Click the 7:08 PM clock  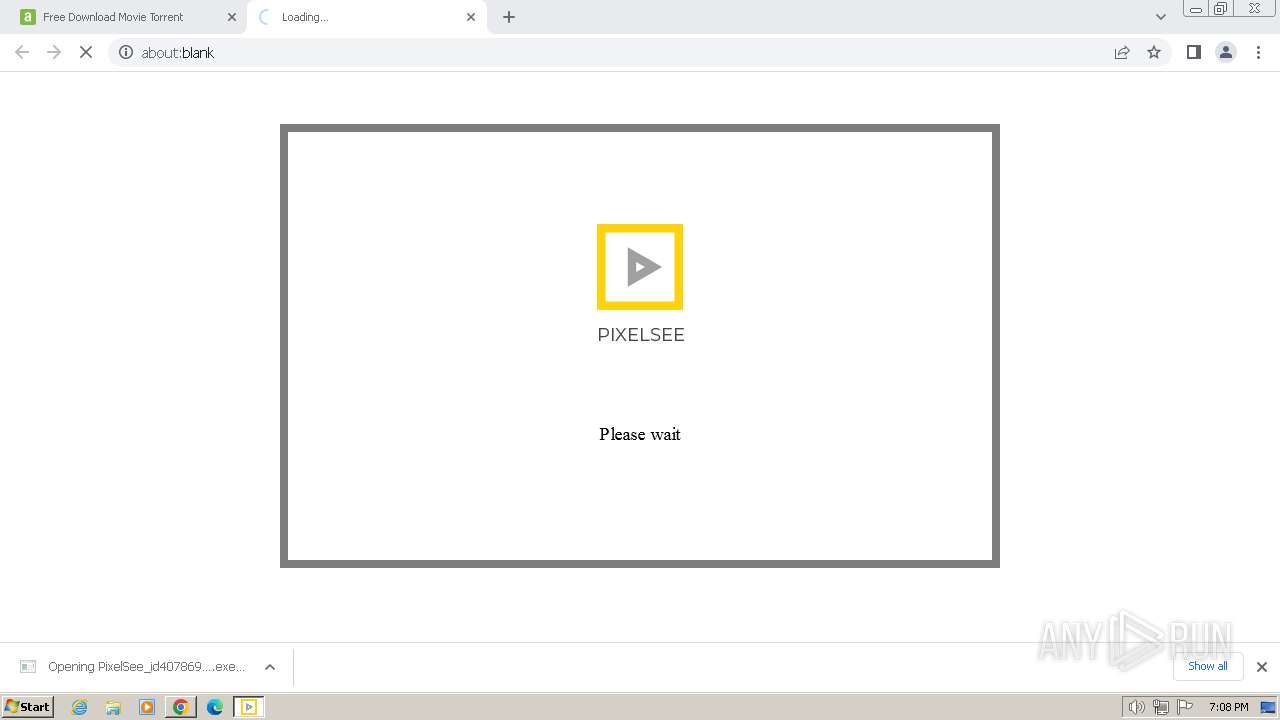pyautogui.click(x=1228, y=707)
